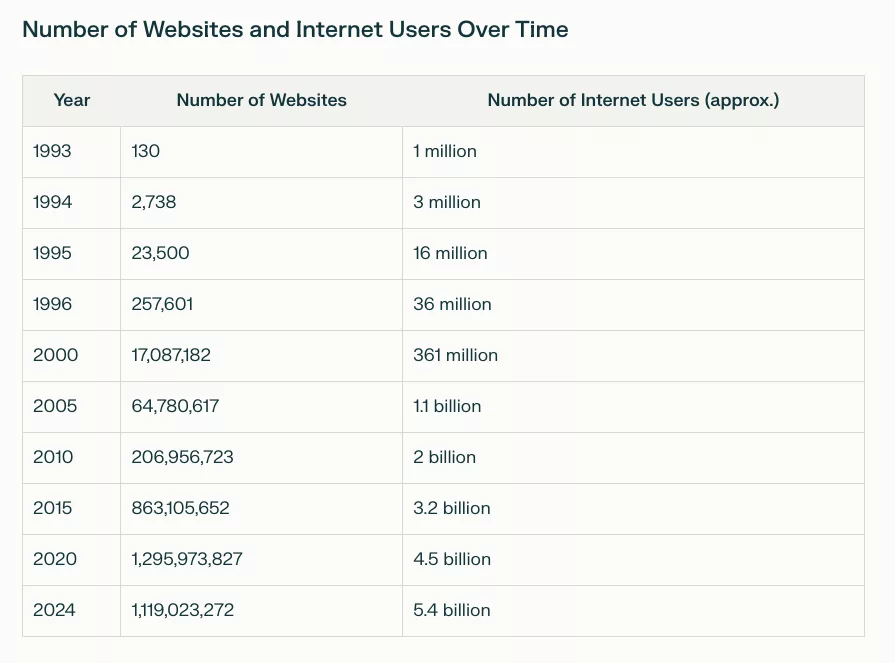Click the 16 million users cell

click(x=450, y=254)
